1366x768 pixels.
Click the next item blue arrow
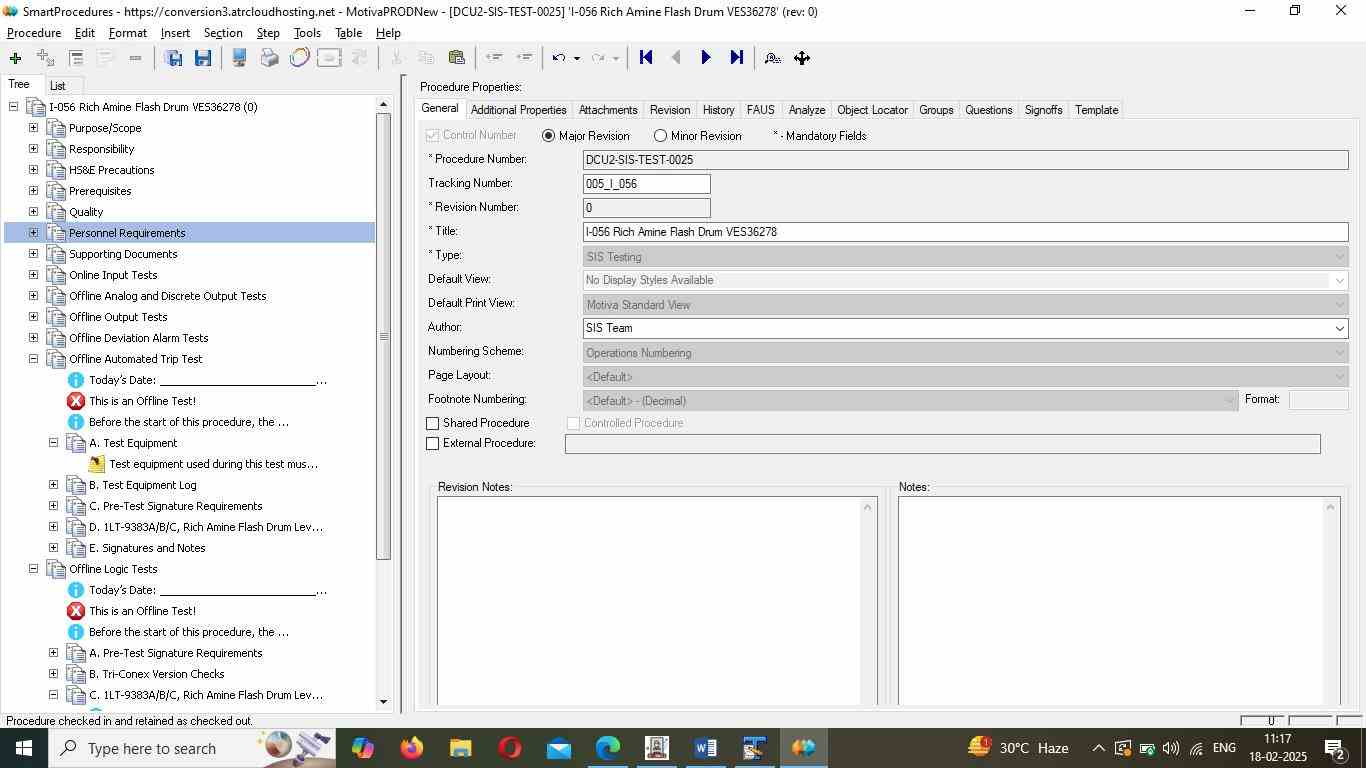[706, 58]
